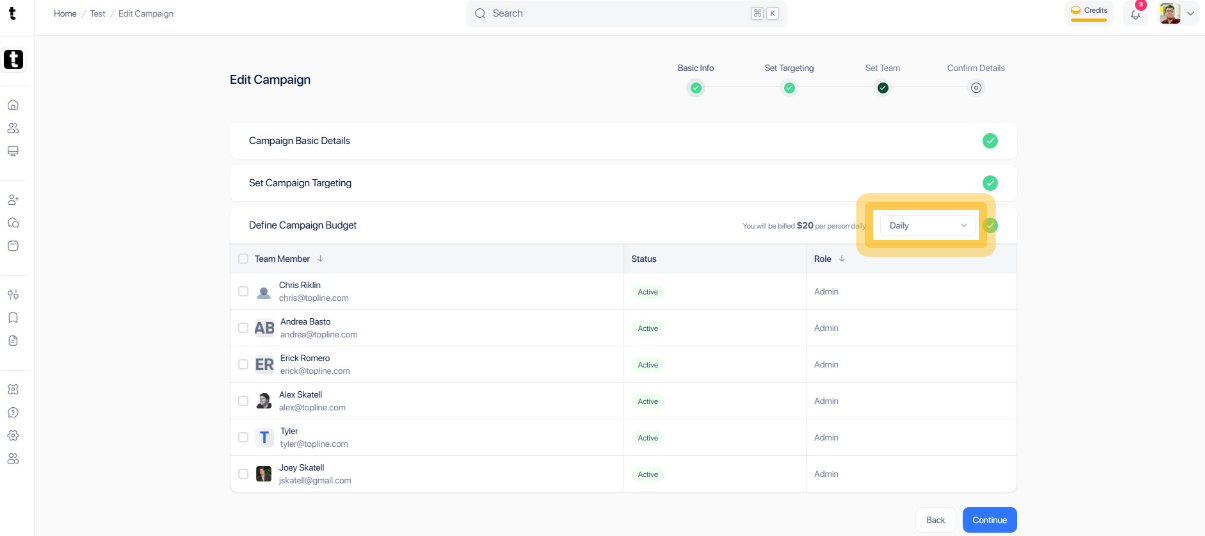Click Alex Skatell's avatar photo
The image size is (1205, 536).
[264, 401]
